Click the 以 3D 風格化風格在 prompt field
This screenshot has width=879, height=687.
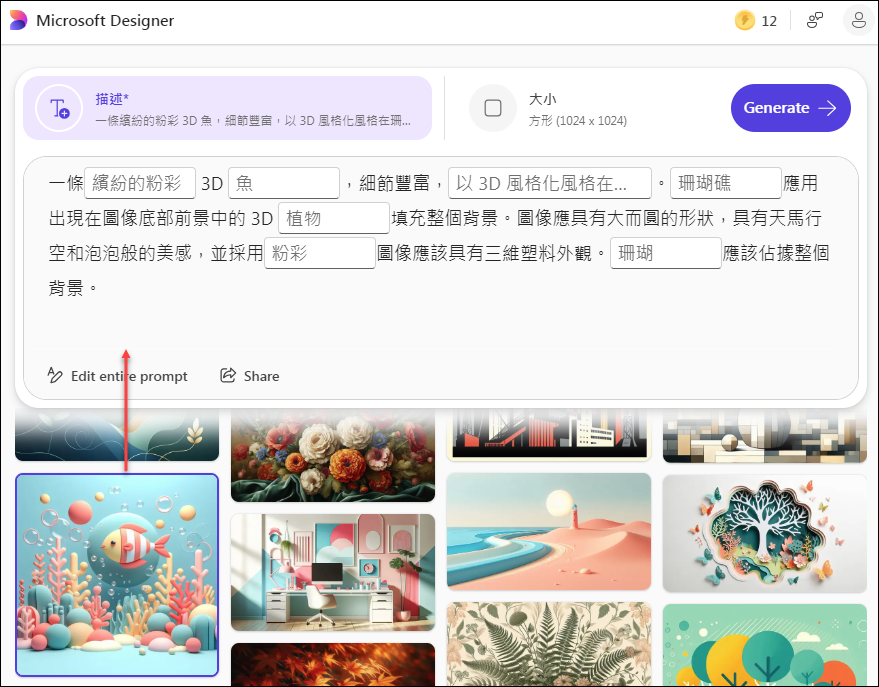pos(549,183)
